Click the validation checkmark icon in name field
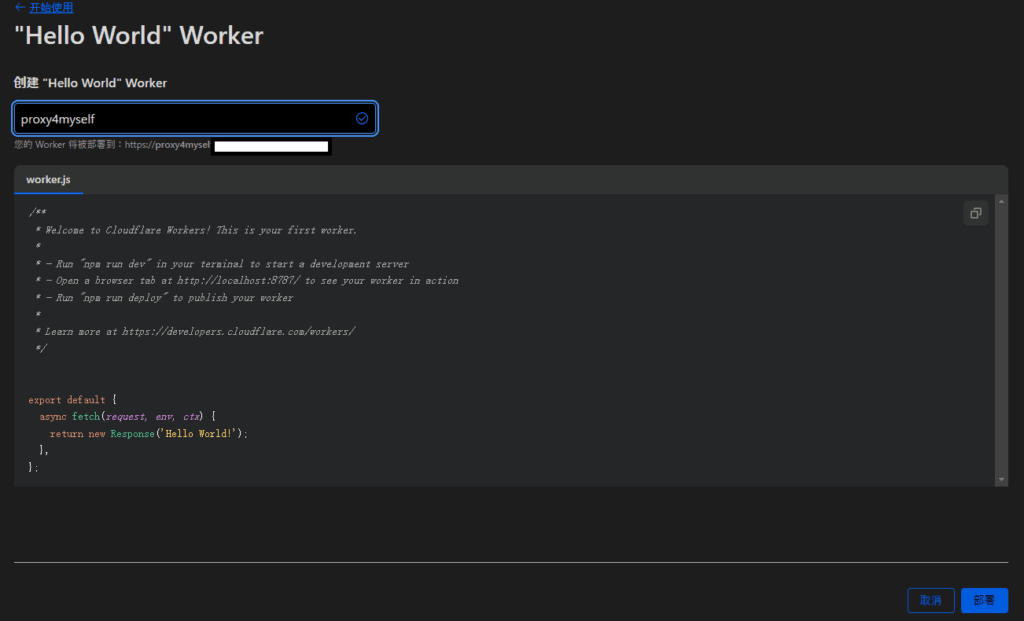The height and width of the screenshot is (621, 1024). (362, 118)
